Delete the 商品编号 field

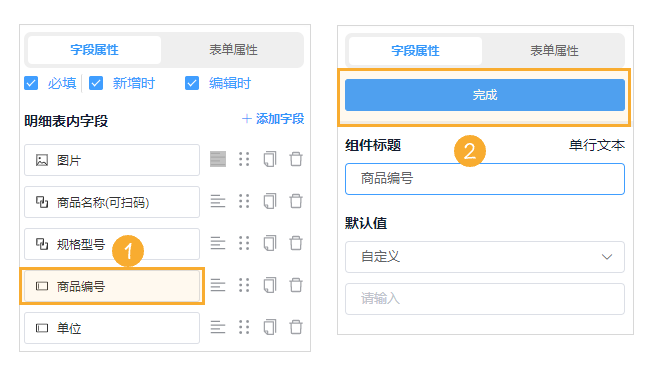click(x=296, y=285)
